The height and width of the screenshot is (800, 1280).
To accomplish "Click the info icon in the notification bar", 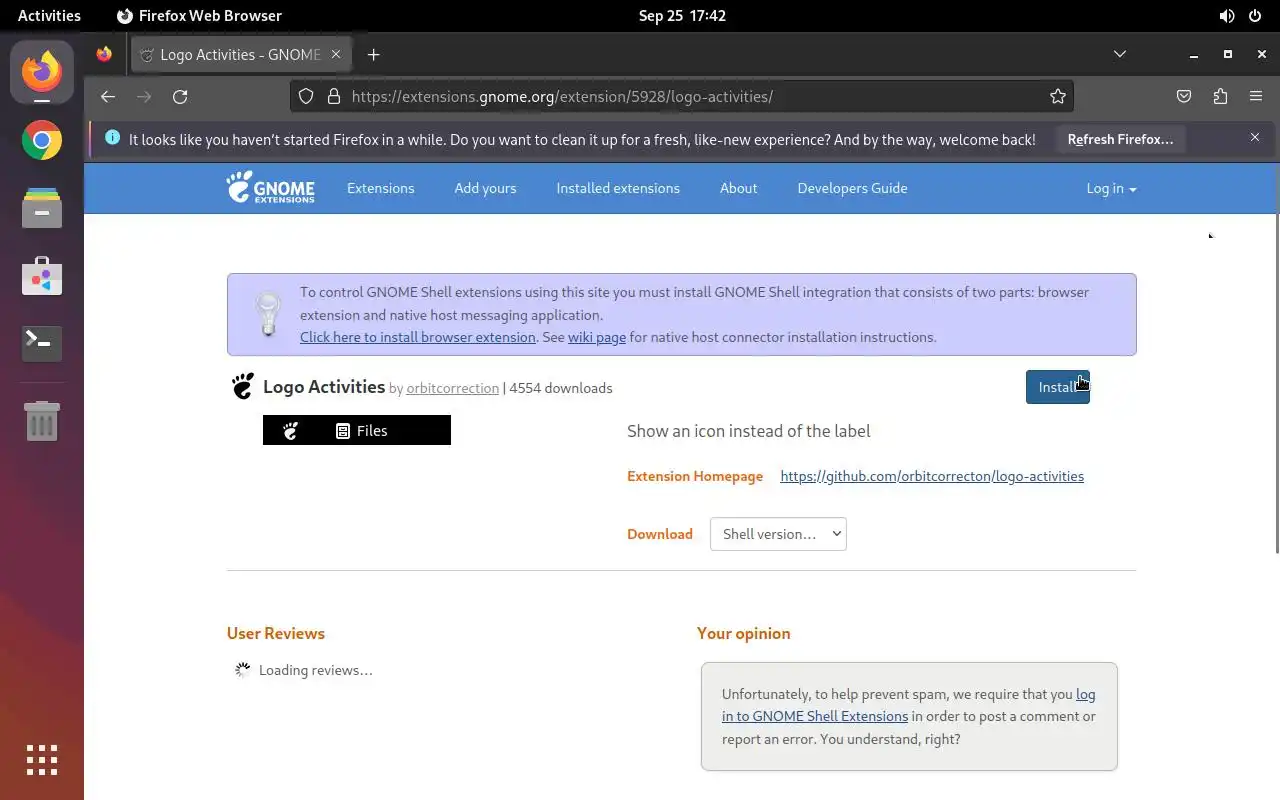I will coord(112,138).
